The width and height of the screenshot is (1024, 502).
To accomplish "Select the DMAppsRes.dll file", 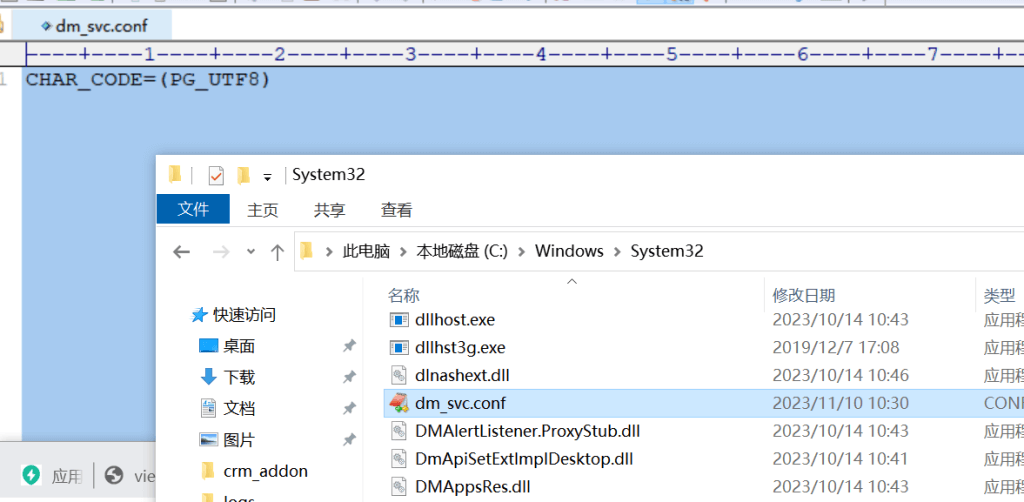I will pyautogui.click(x=472, y=486).
